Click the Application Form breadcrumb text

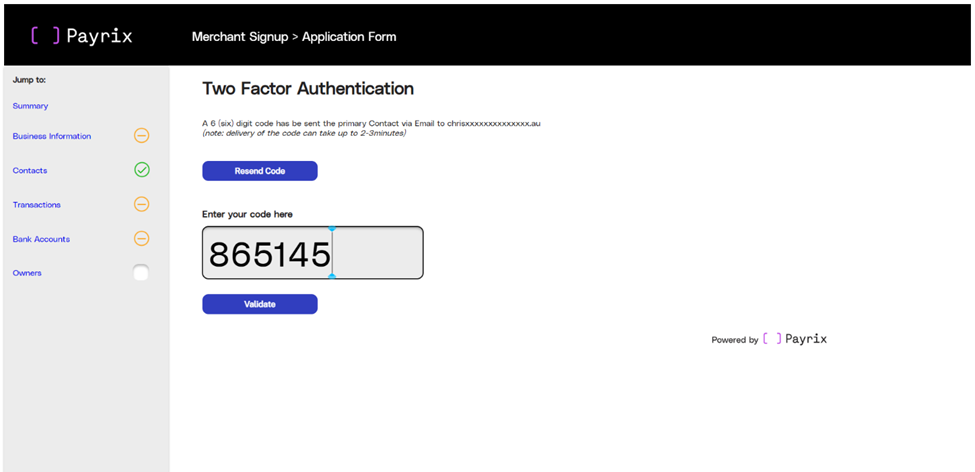point(349,37)
